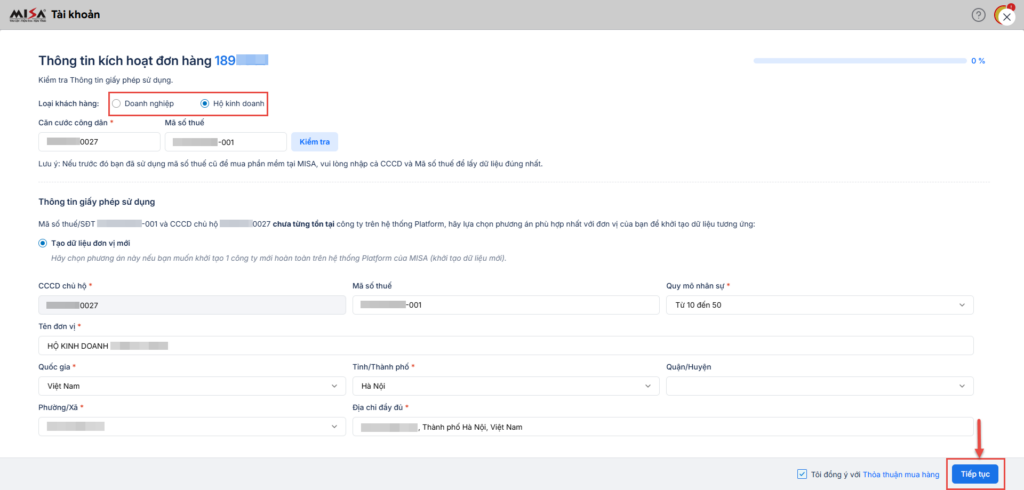
Task: Select the Doanh nghiệp radio button
Action: click(117, 103)
